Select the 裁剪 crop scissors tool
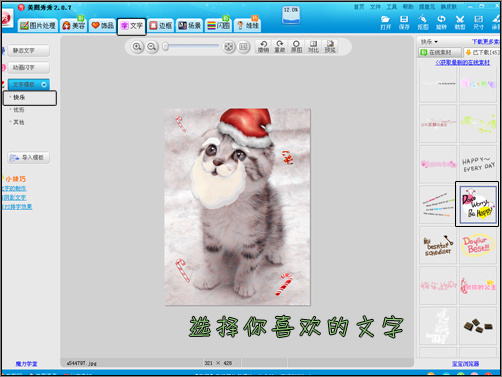This screenshot has height=377, width=502. coord(460,23)
